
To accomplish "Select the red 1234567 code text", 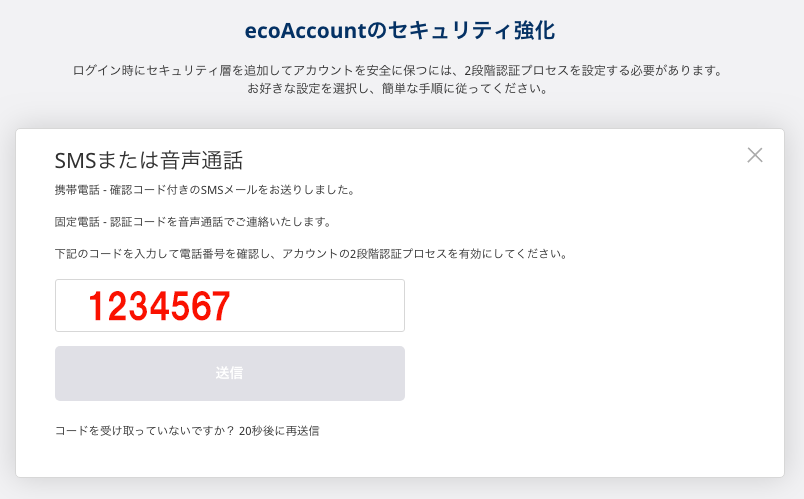I will tap(159, 306).
